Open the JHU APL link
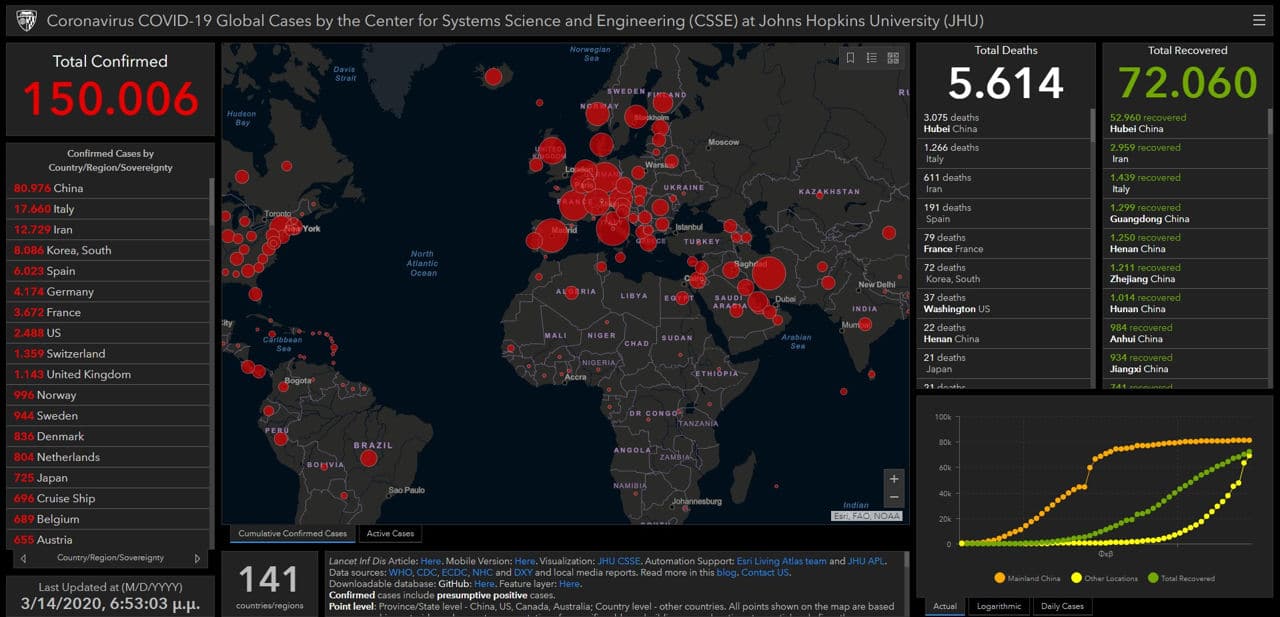 [867, 561]
